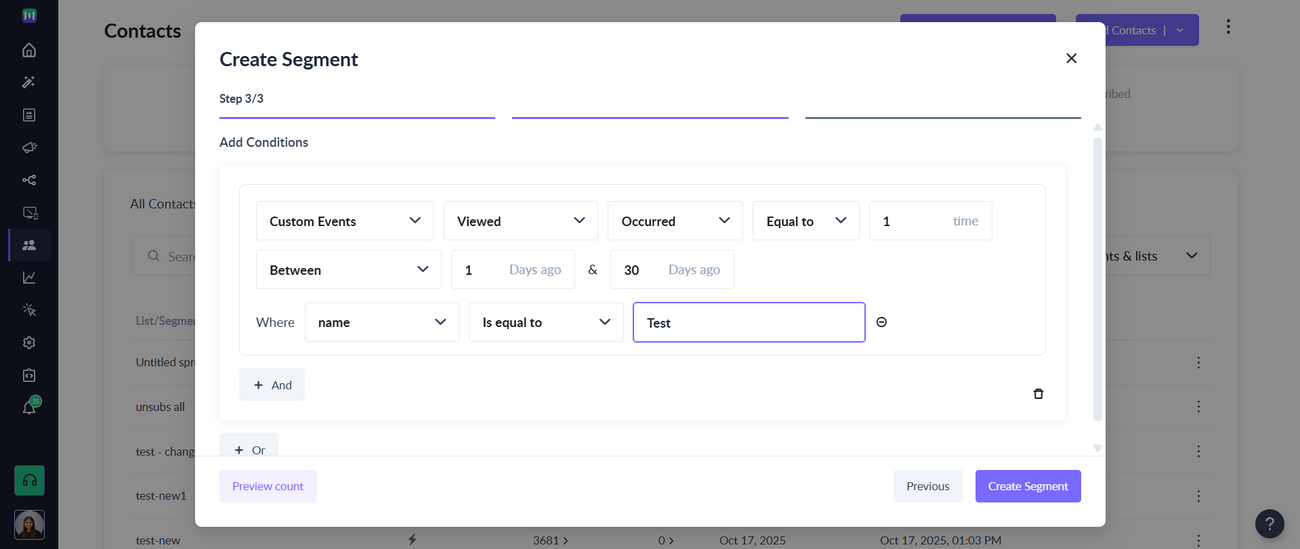The width and height of the screenshot is (1300, 549).
Task: Open the Contacts people icon in sidebar
Action: point(29,245)
